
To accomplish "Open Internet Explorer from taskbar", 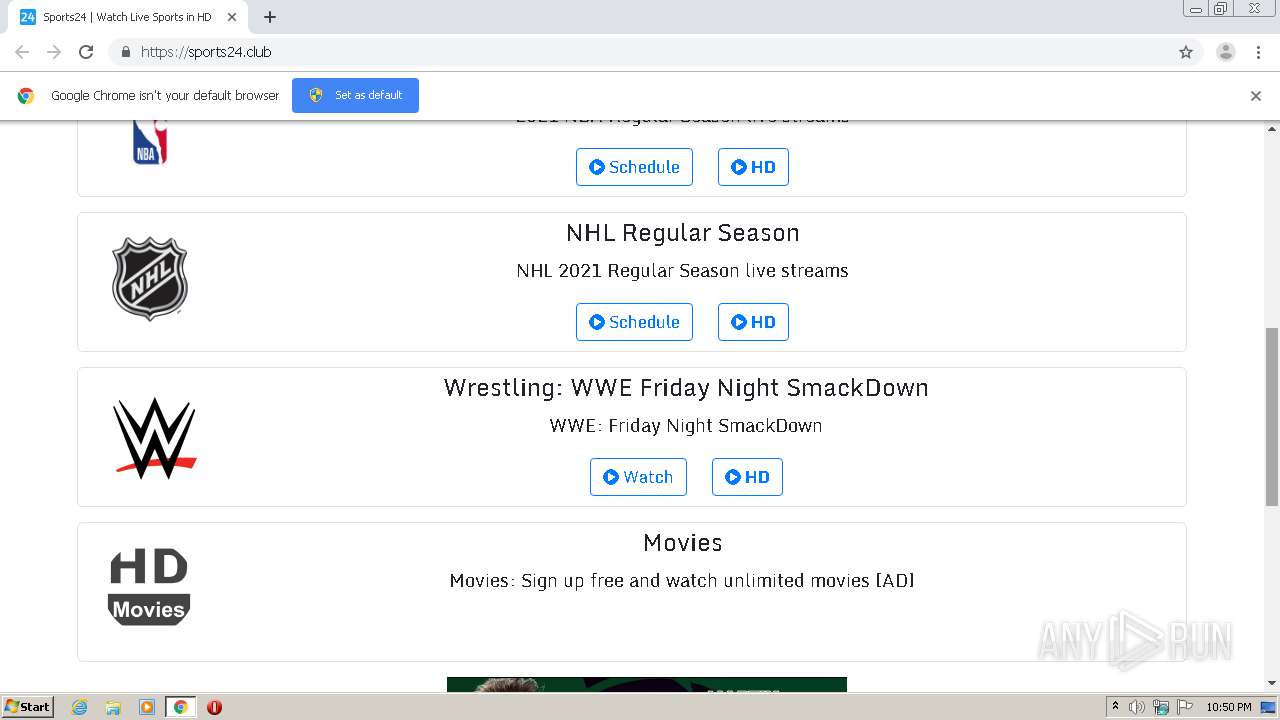I will [x=79, y=707].
